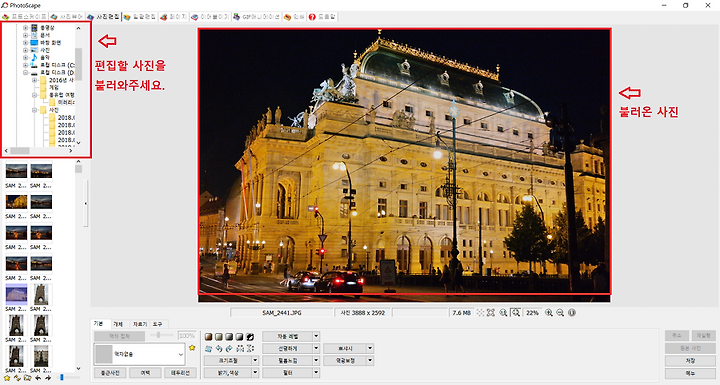This screenshot has width=720, height=385.
Task: Switch to the 일괄편집 batch editor tab
Action: [x=140, y=17]
